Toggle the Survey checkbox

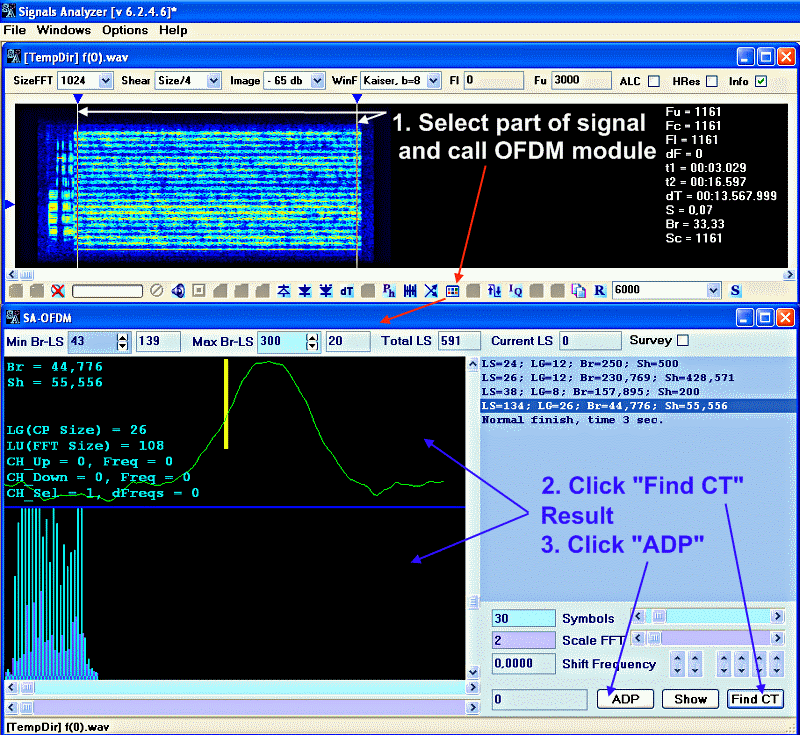pos(683,340)
